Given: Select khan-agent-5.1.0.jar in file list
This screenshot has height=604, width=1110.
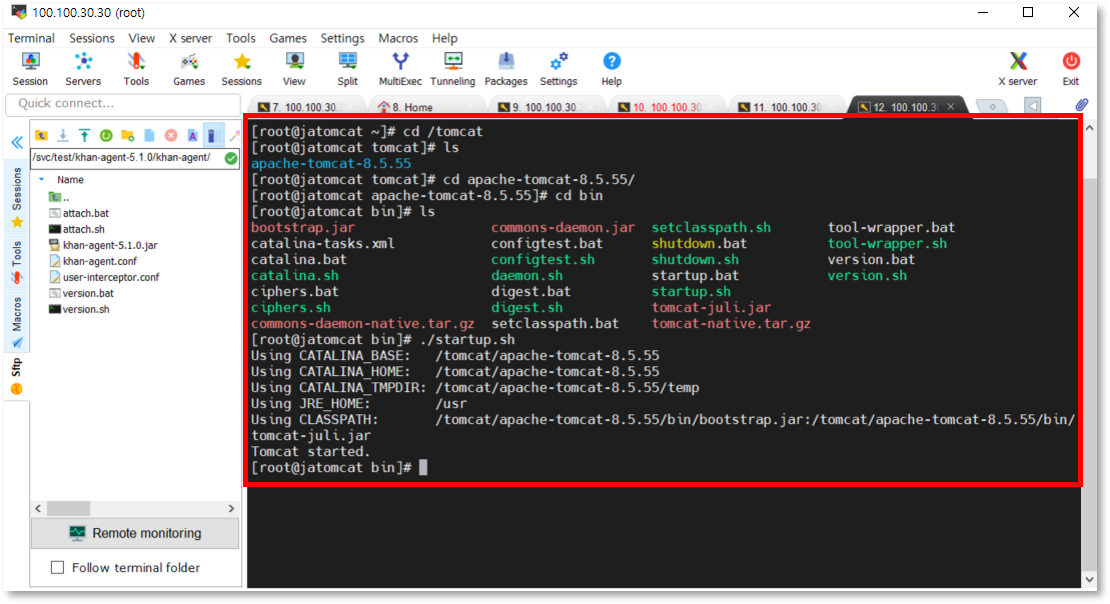Looking at the screenshot, I should click(109, 245).
